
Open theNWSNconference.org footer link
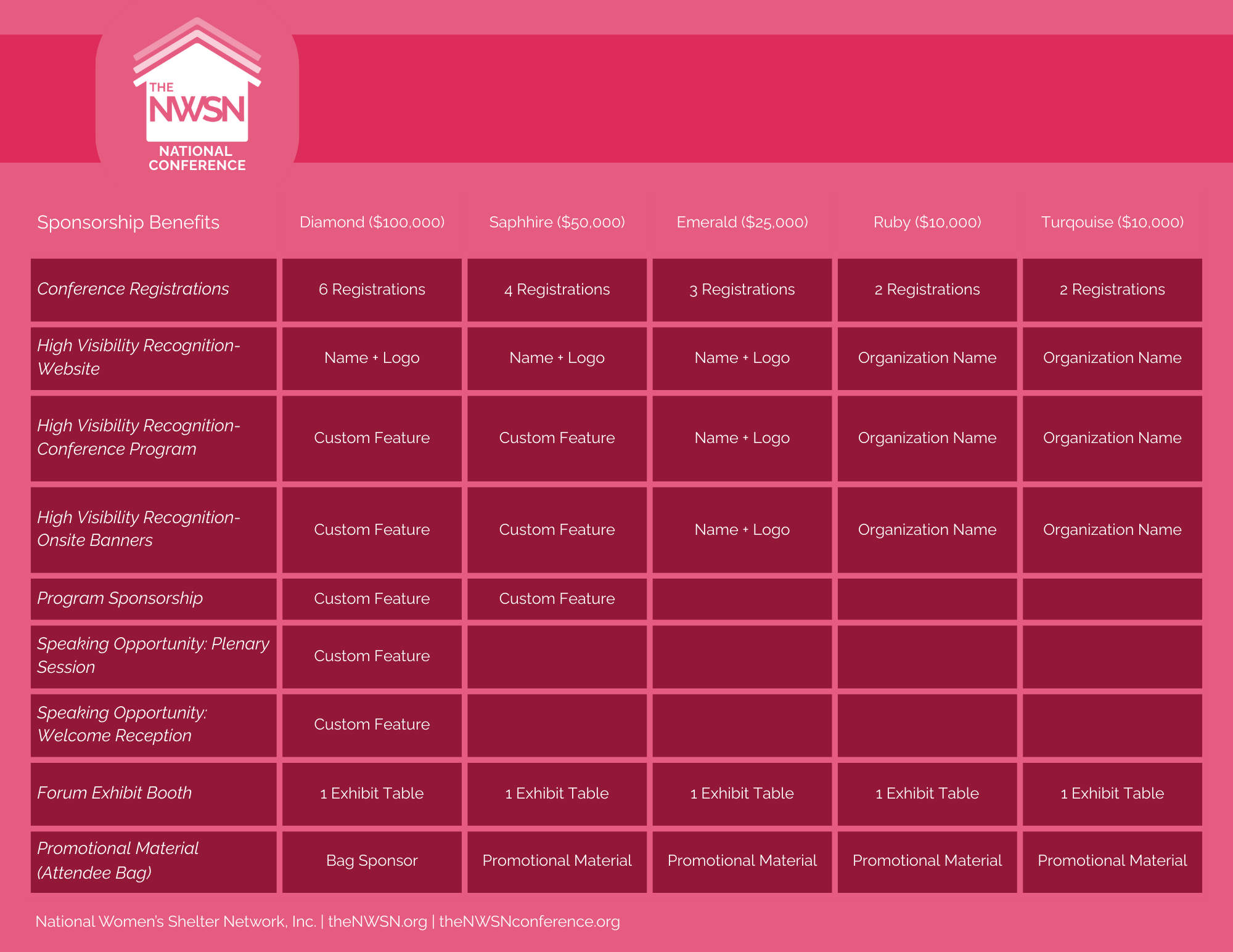529,922
